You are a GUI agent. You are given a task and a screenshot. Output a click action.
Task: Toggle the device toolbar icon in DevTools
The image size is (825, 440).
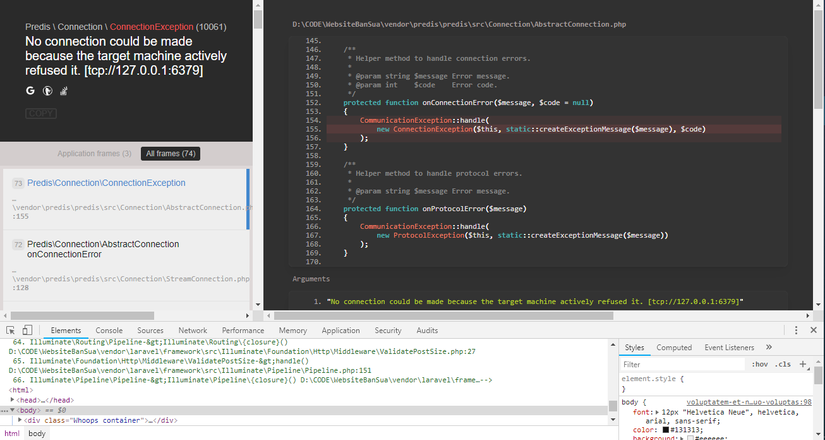[28, 330]
